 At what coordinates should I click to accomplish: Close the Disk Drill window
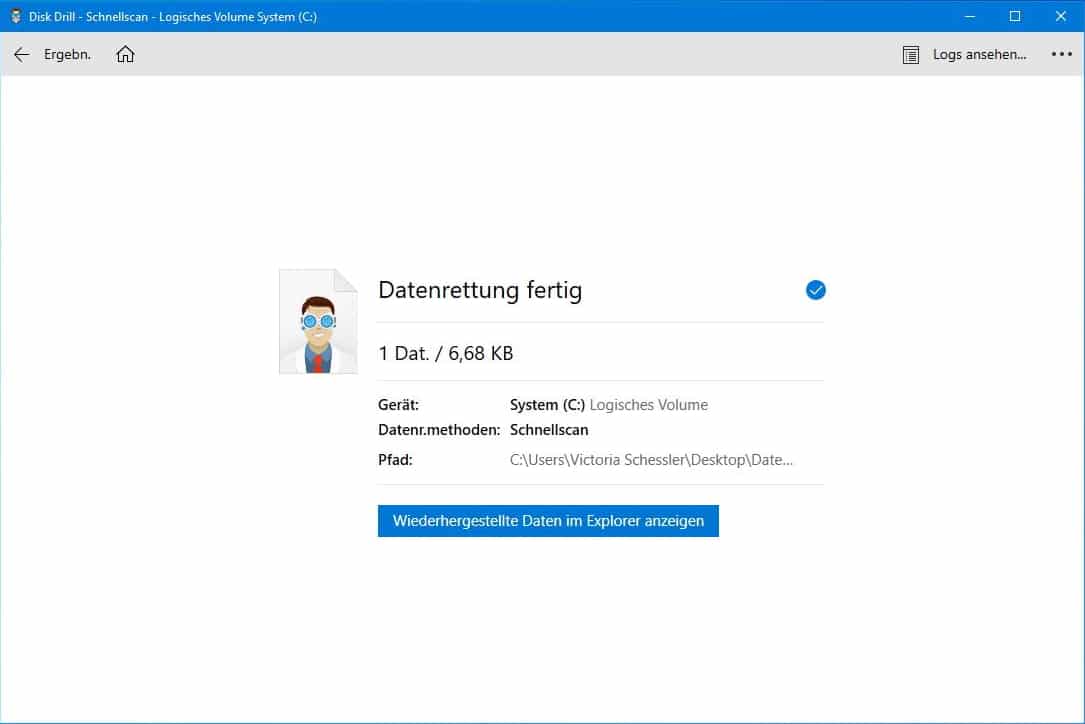point(1061,16)
